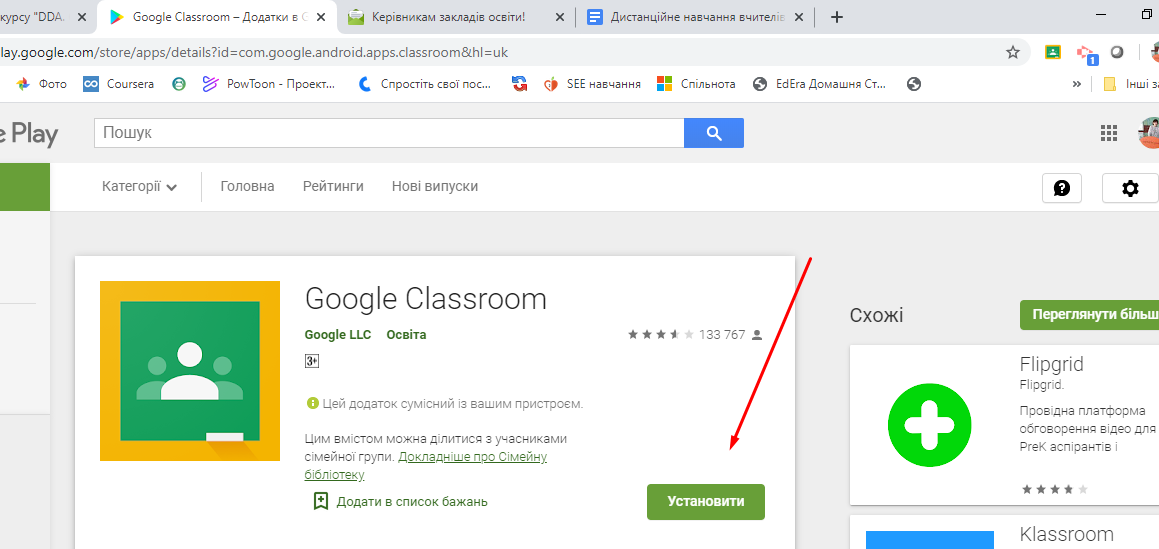Open the Flipgrid app icon

[929, 425]
